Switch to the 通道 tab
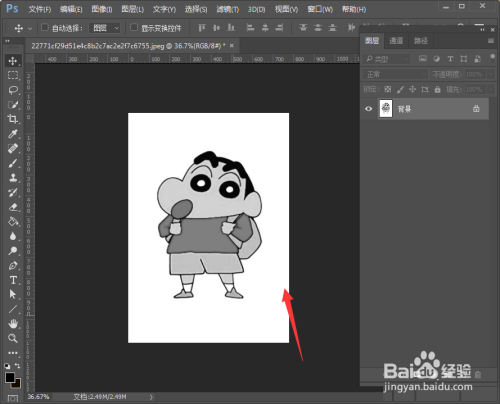The image size is (500, 404). click(396, 41)
